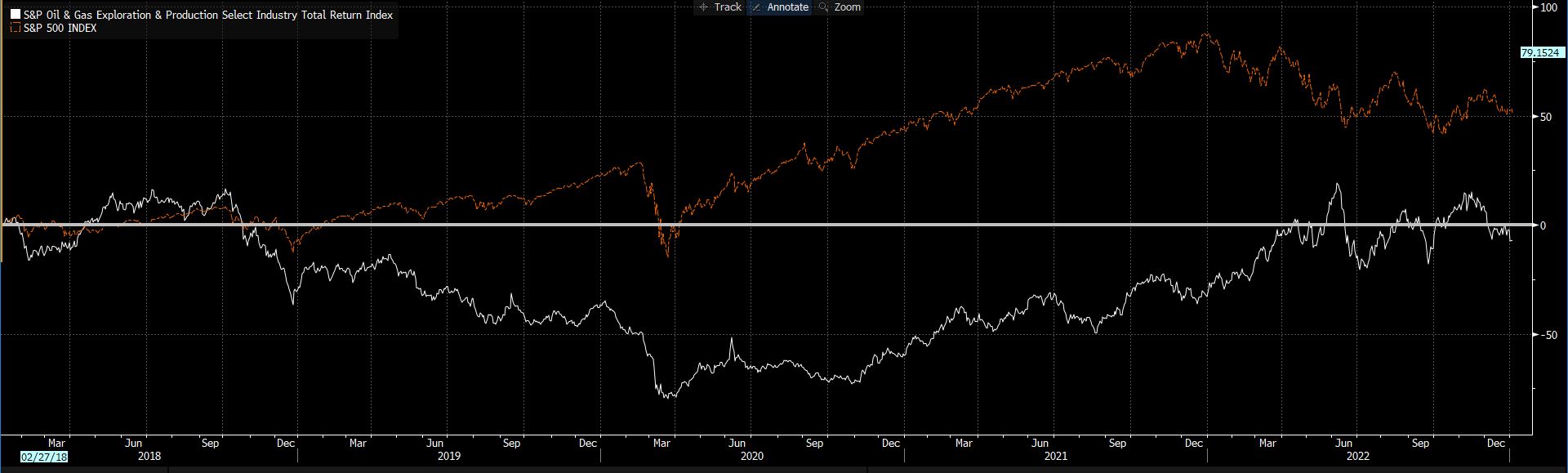Click the 100 level arrow on y-axis

1536,8
